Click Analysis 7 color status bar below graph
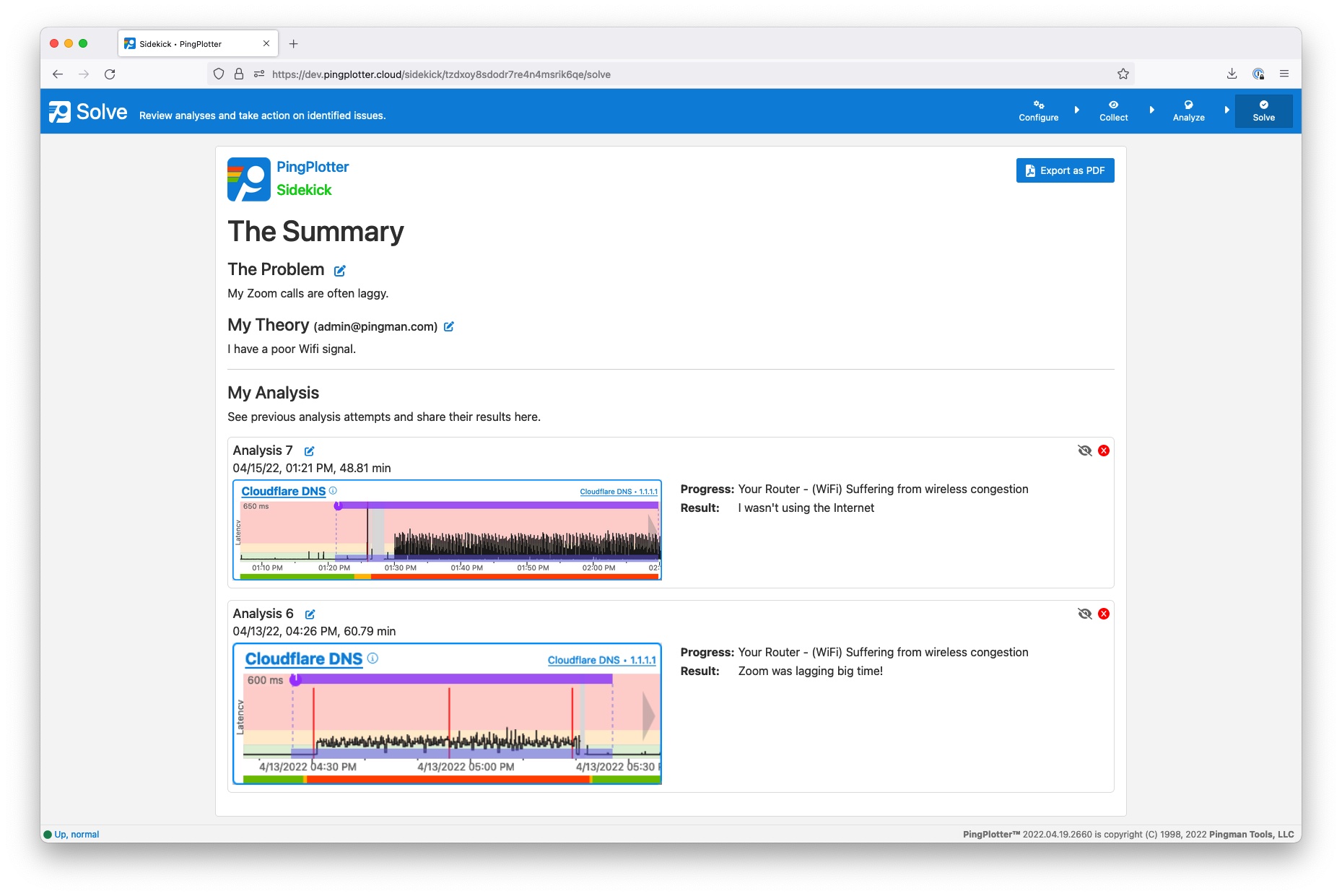 [450, 576]
